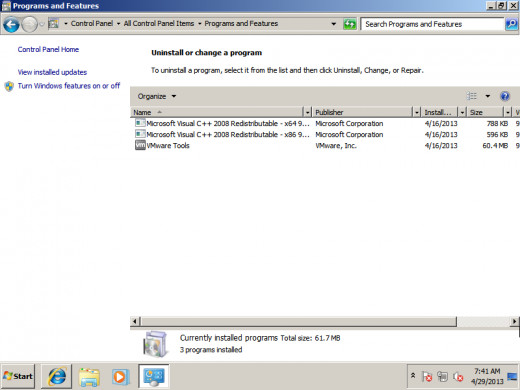Click Total size: 61.7 MB text

click(310, 338)
